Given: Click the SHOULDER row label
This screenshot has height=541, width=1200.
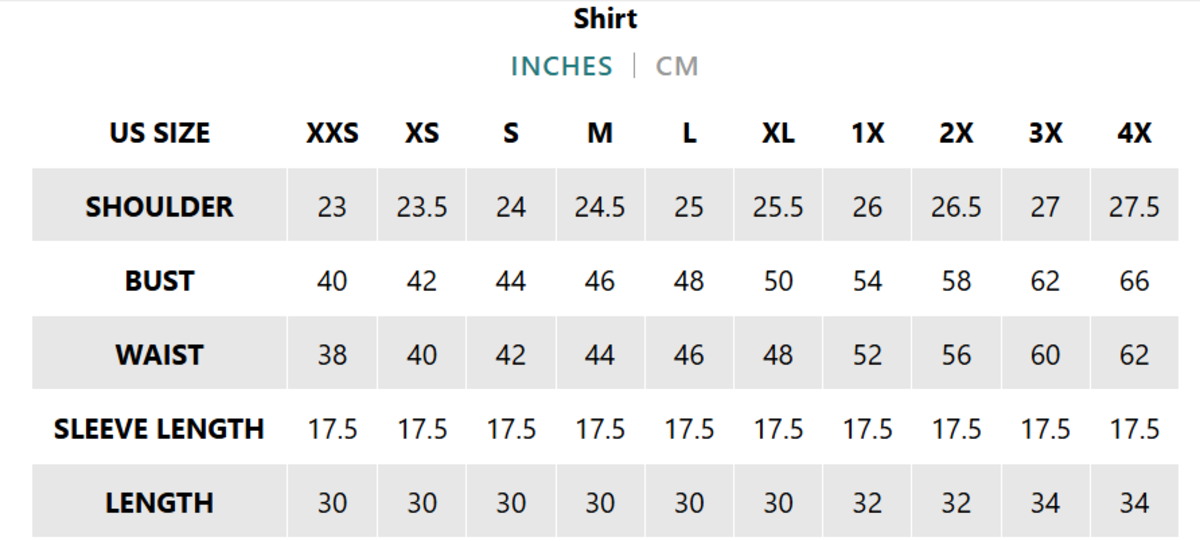Looking at the screenshot, I should pos(160,207).
